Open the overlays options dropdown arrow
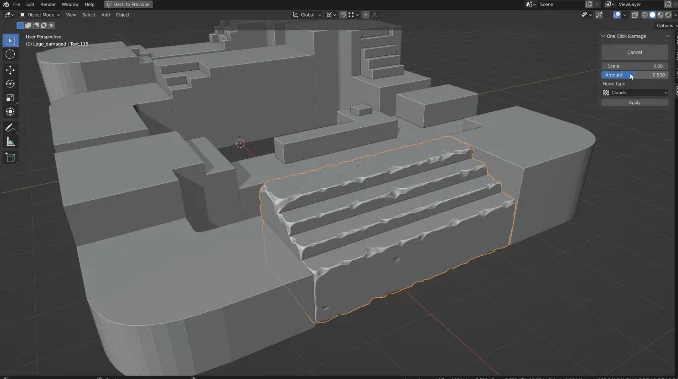678x379 pixels. [x=624, y=15]
